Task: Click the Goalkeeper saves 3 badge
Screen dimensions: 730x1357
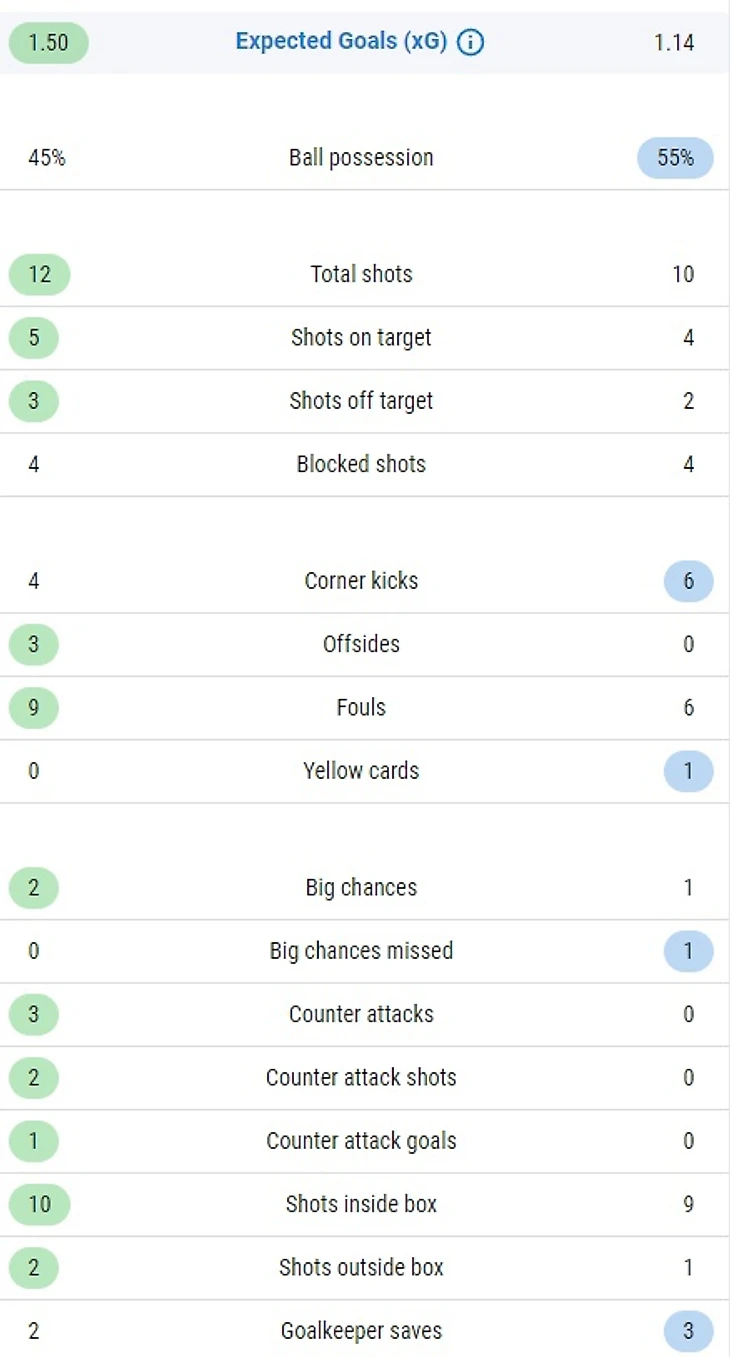Action: pos(688,1331)
